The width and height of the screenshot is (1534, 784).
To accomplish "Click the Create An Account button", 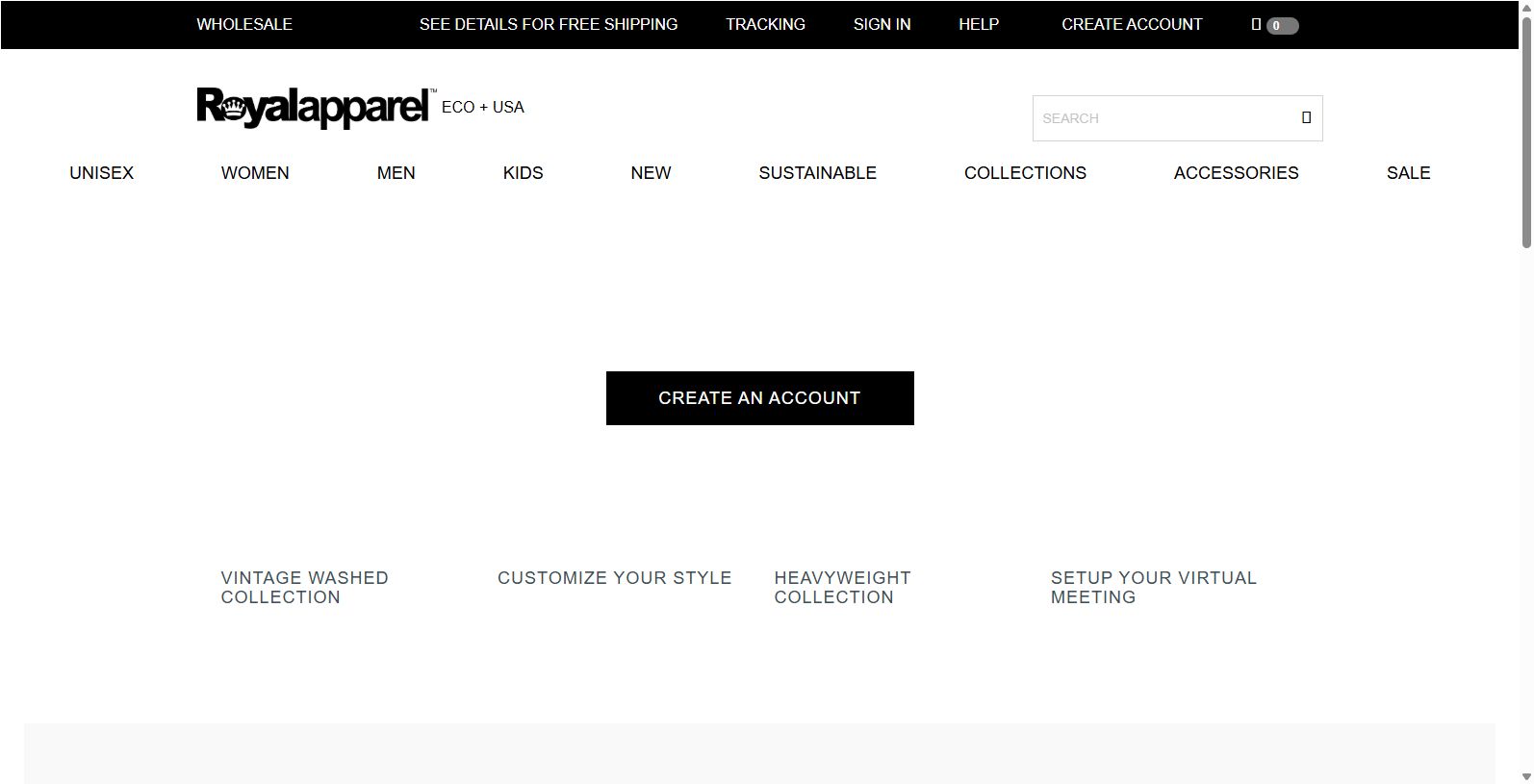I will click(x=760, y=398).
